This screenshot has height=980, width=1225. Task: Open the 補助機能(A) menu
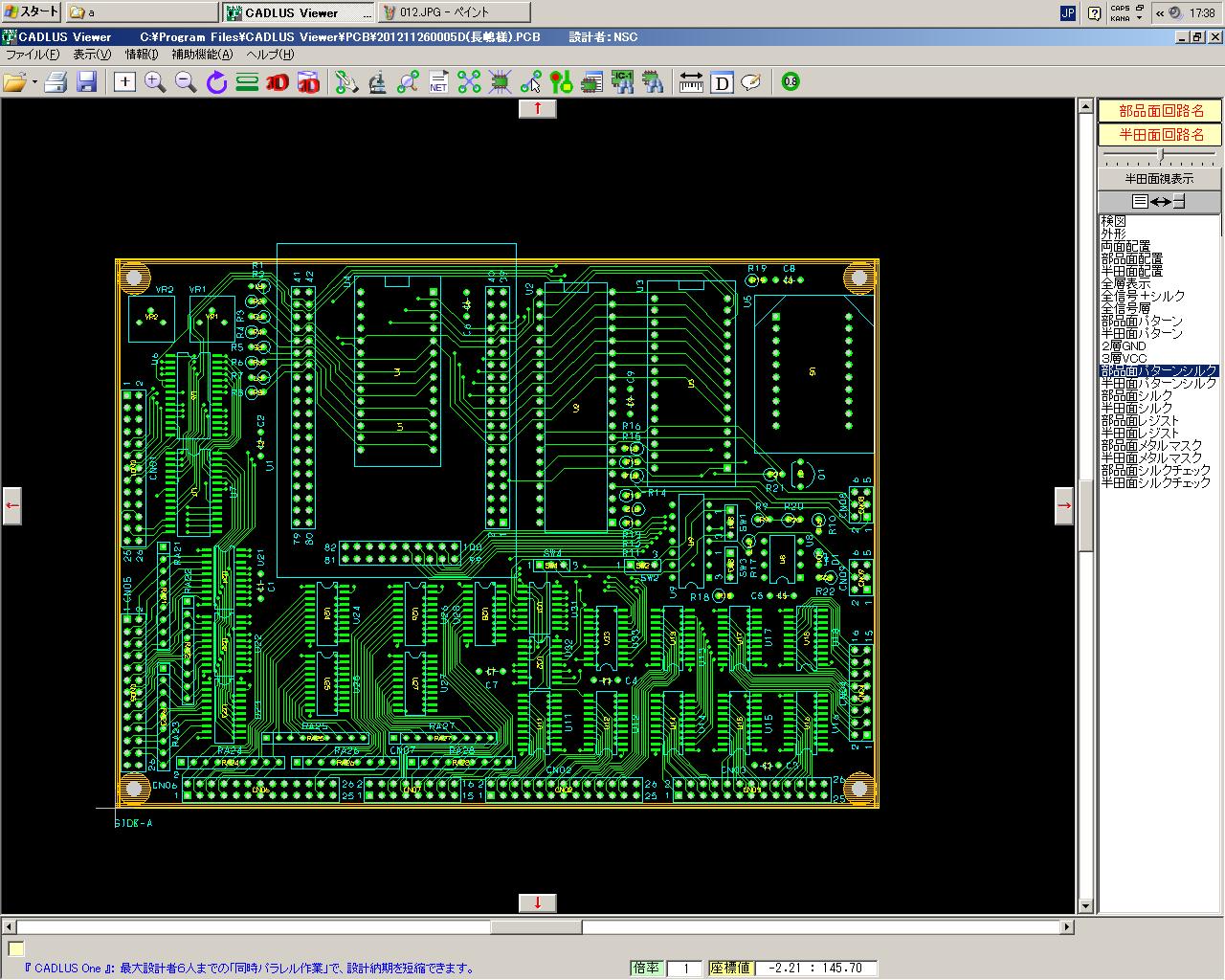point(201,55)
